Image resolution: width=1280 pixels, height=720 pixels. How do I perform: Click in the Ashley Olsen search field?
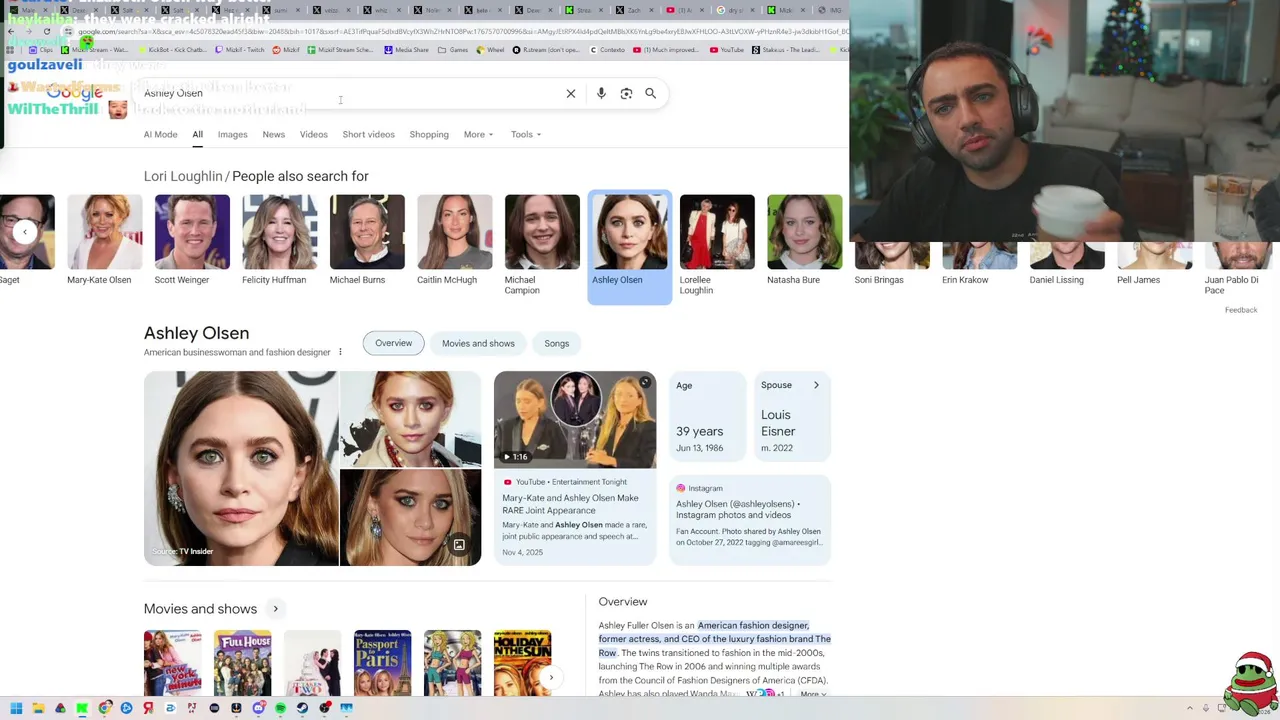tap(350, 93)
